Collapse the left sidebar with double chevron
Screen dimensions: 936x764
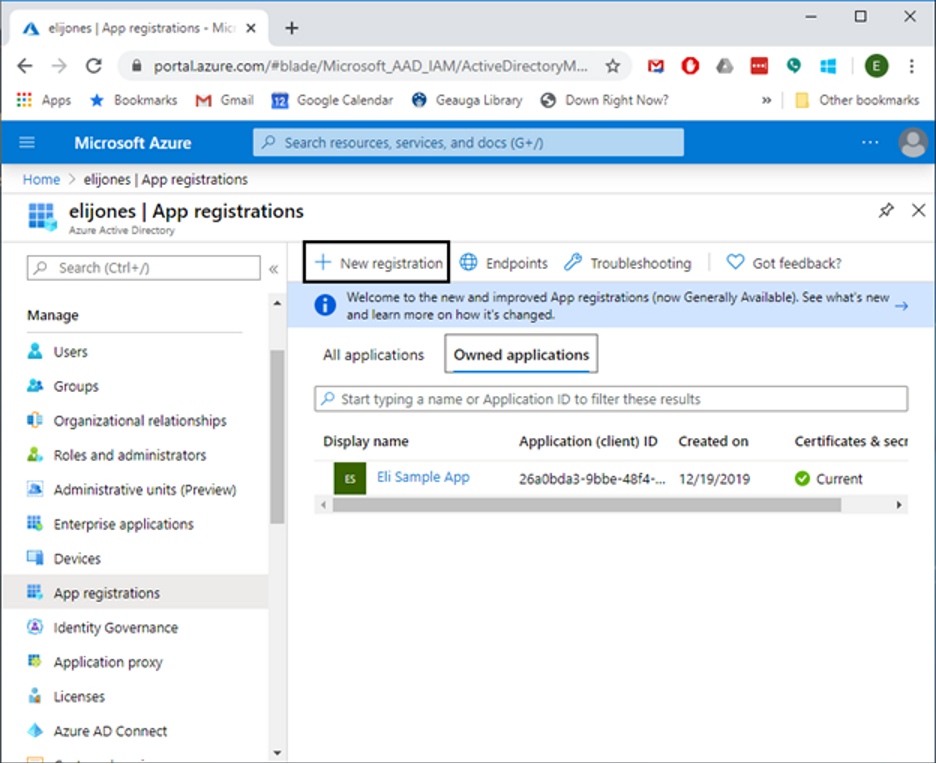tap(274, 268)
